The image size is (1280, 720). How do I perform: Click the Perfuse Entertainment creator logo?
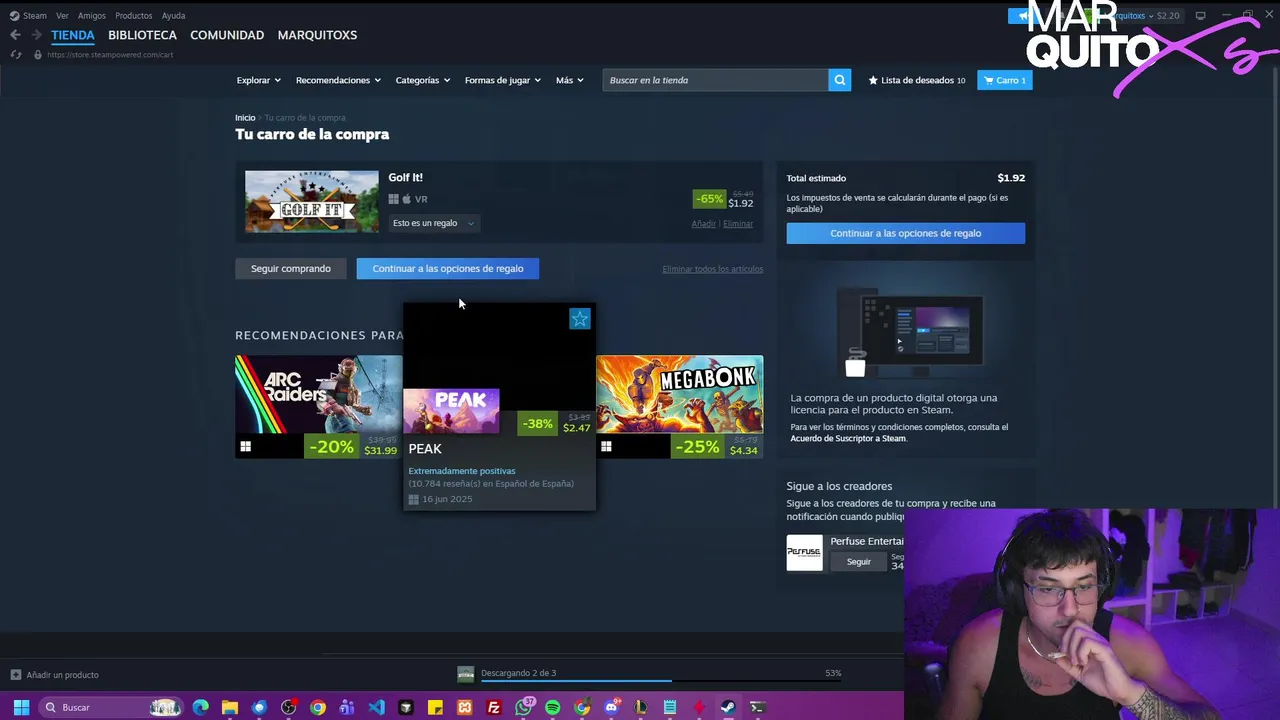(x=804, y=552)
